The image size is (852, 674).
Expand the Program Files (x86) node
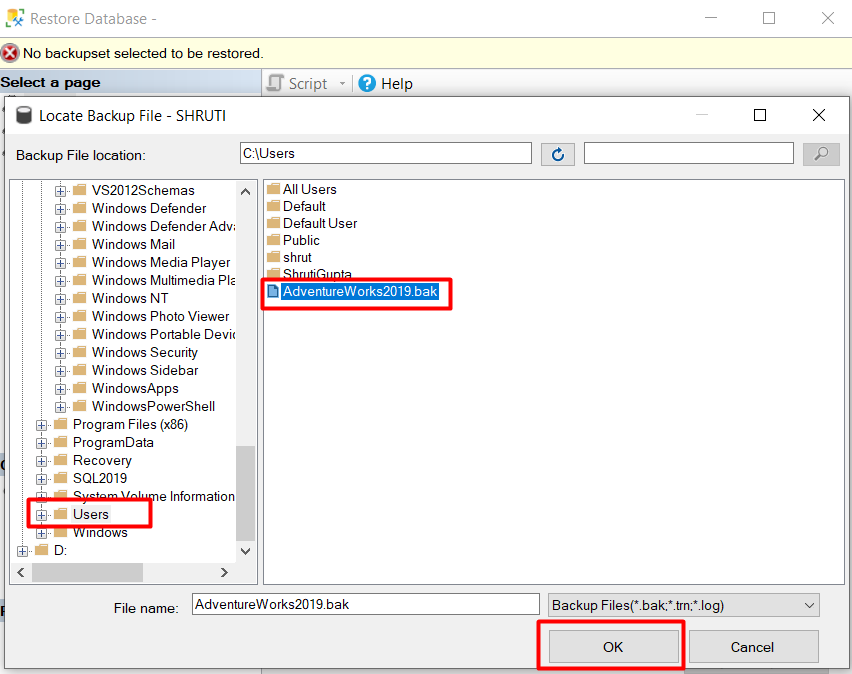[x=41, y=425]
